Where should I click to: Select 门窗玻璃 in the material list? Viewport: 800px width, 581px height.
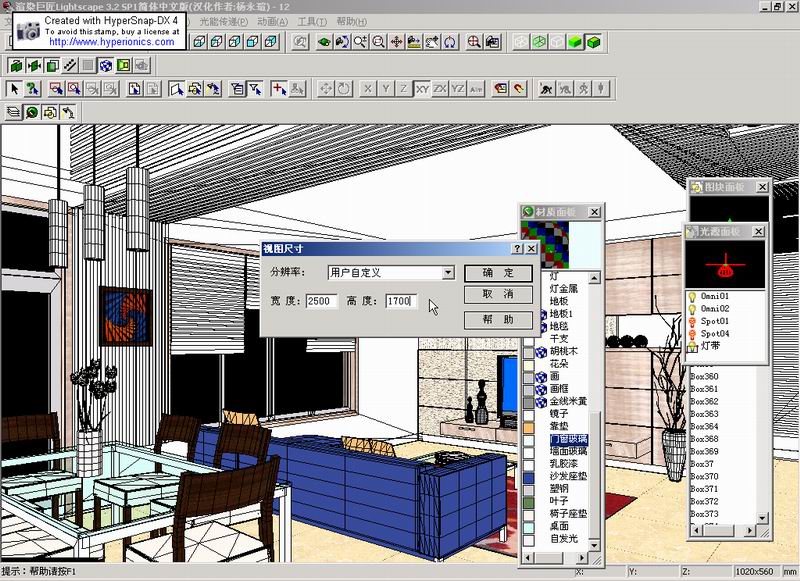coord(568,439)
